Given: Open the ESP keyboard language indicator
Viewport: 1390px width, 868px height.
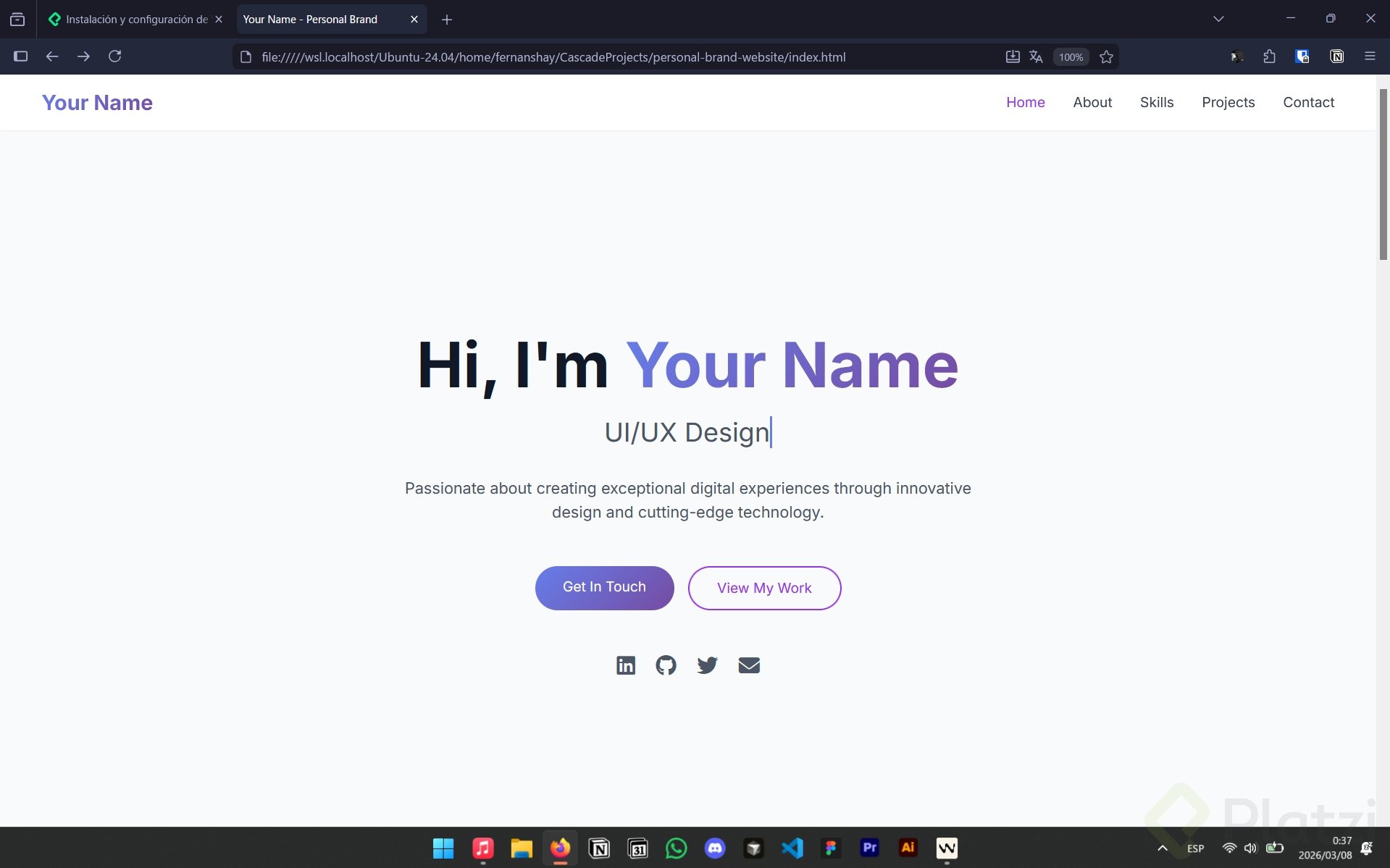Looking at the screenshot, I should click(1195, 848).
